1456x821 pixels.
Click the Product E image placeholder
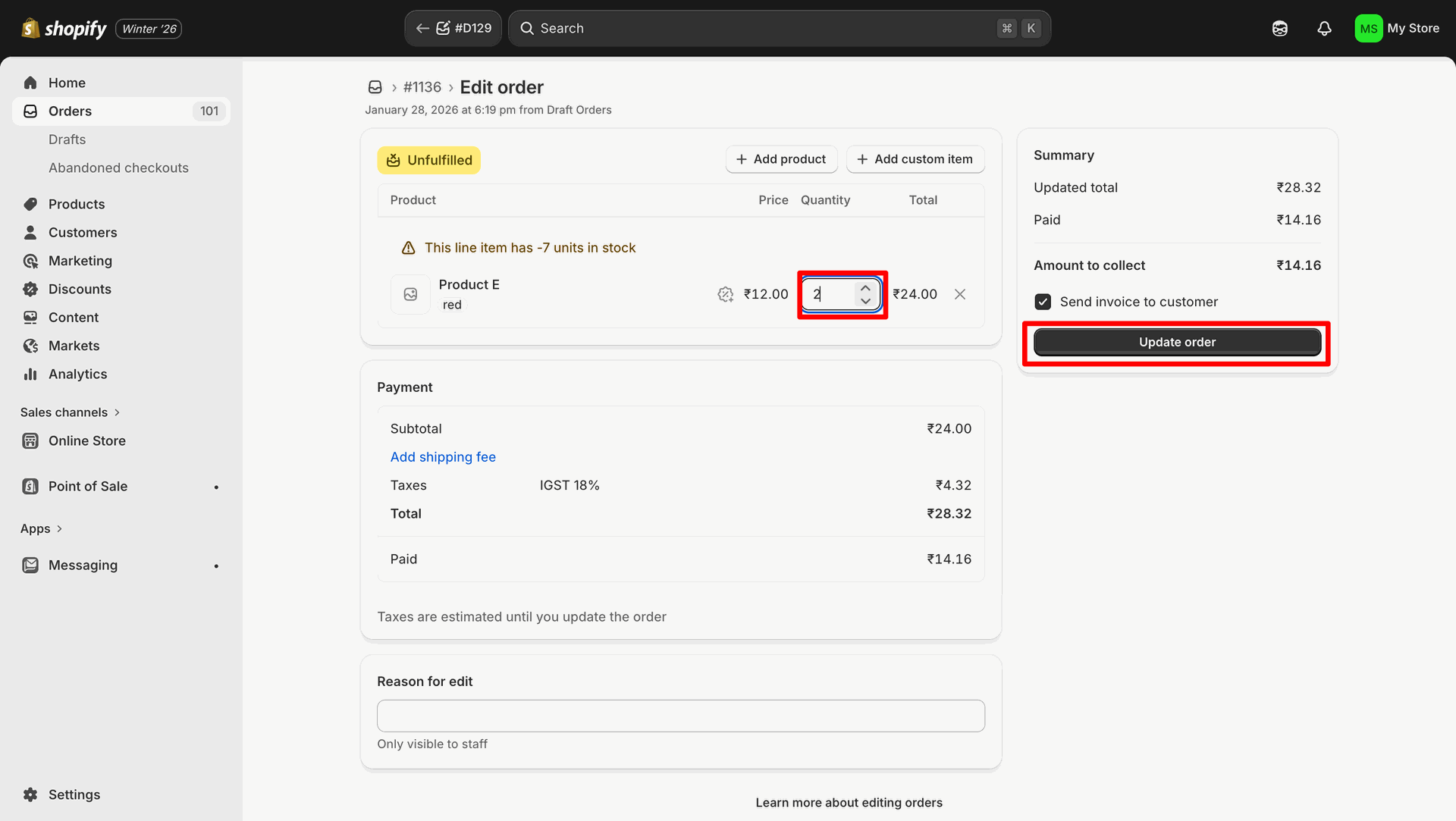tap(410, 294)
